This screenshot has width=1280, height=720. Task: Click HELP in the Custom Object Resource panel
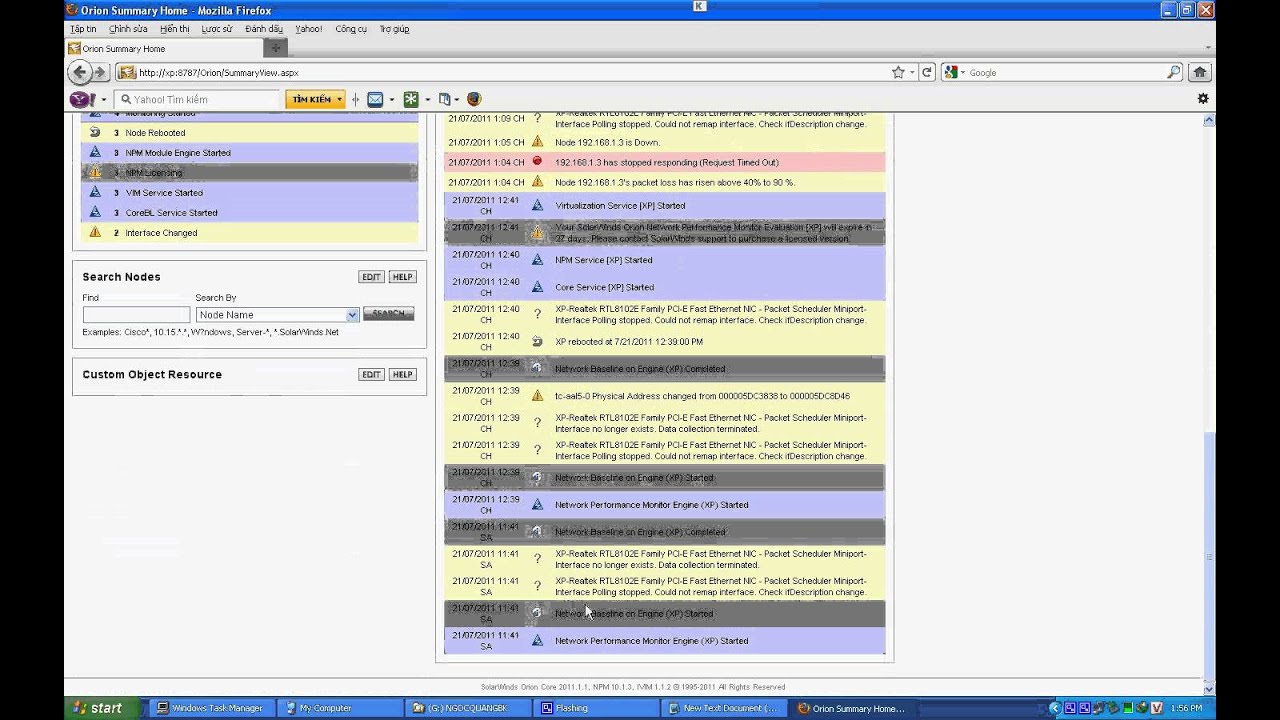(402, 374)
